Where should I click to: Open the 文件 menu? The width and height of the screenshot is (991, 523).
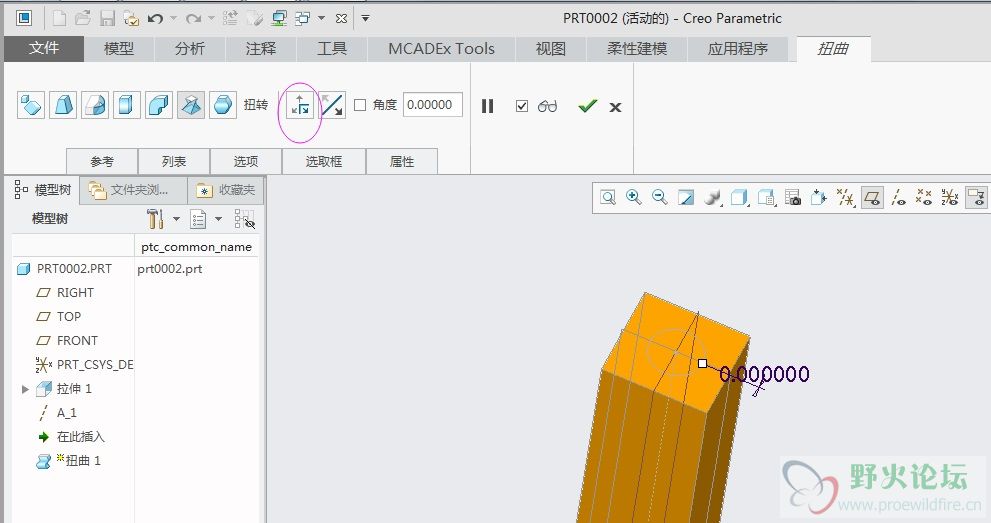(44, 49)
